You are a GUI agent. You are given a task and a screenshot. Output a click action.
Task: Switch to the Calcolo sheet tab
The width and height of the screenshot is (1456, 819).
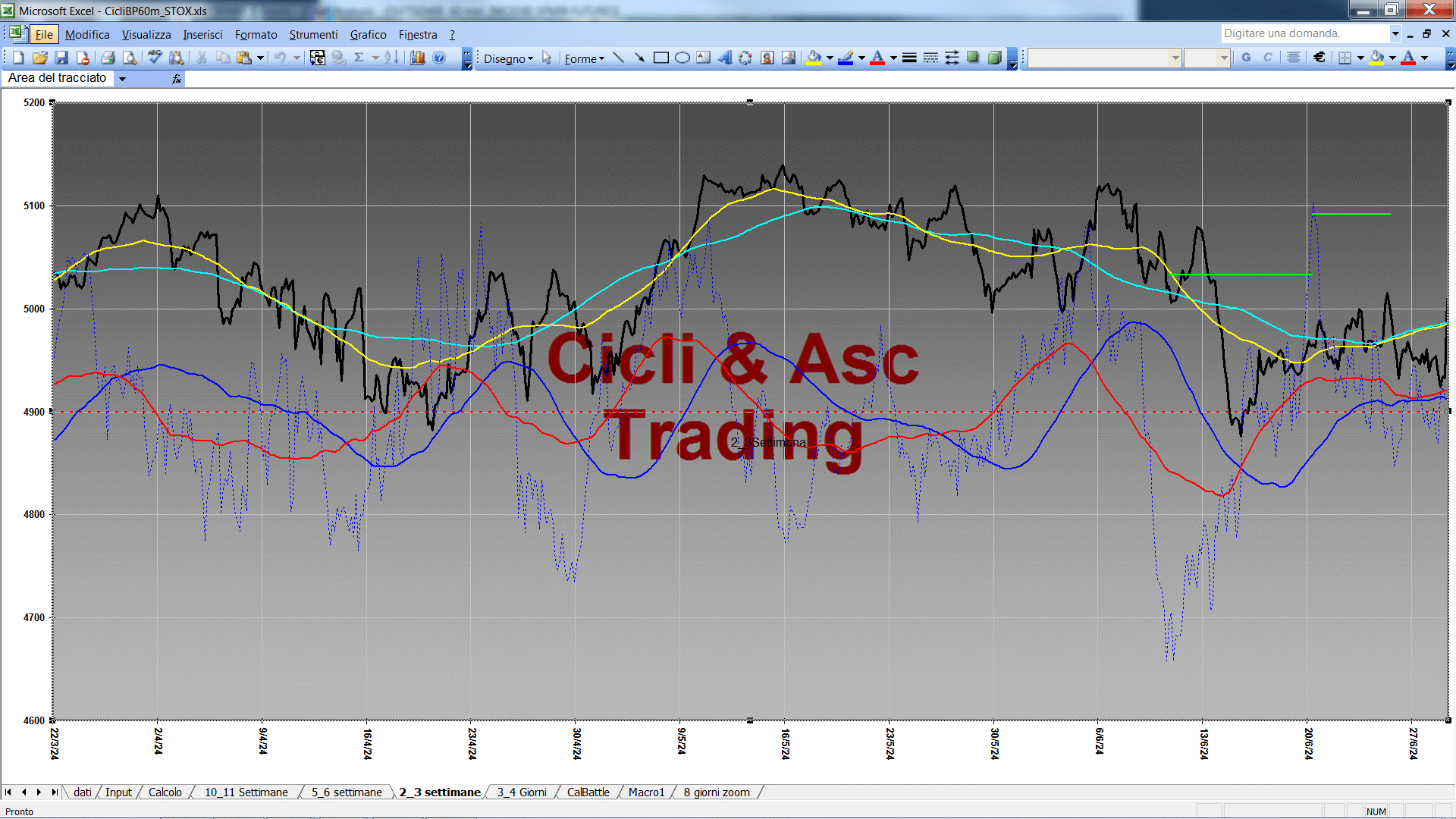tap(165, 792)
